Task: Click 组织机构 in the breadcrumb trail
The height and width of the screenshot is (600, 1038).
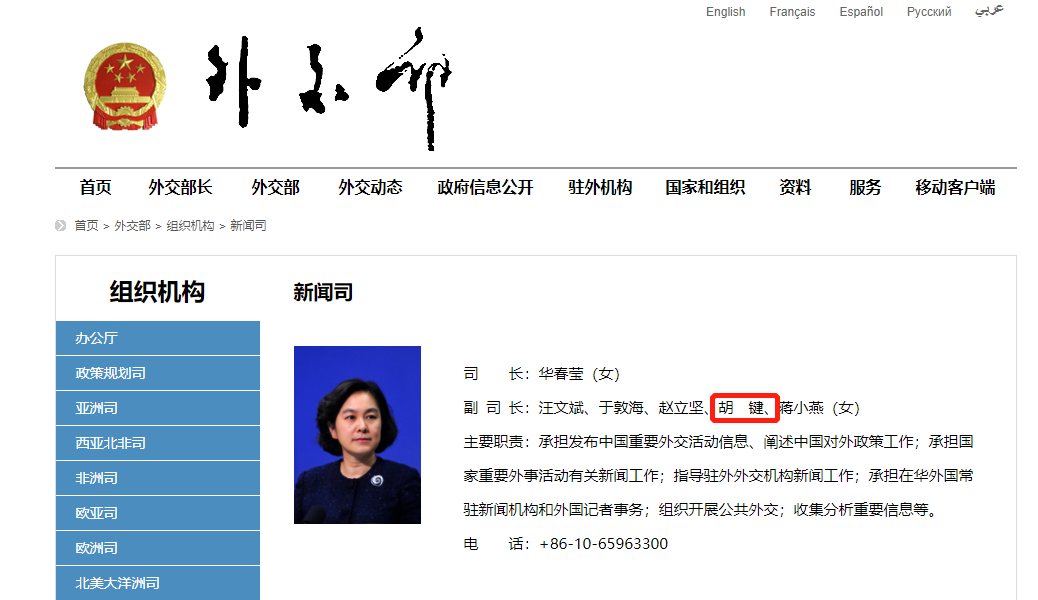Action: tap(190, 226)
